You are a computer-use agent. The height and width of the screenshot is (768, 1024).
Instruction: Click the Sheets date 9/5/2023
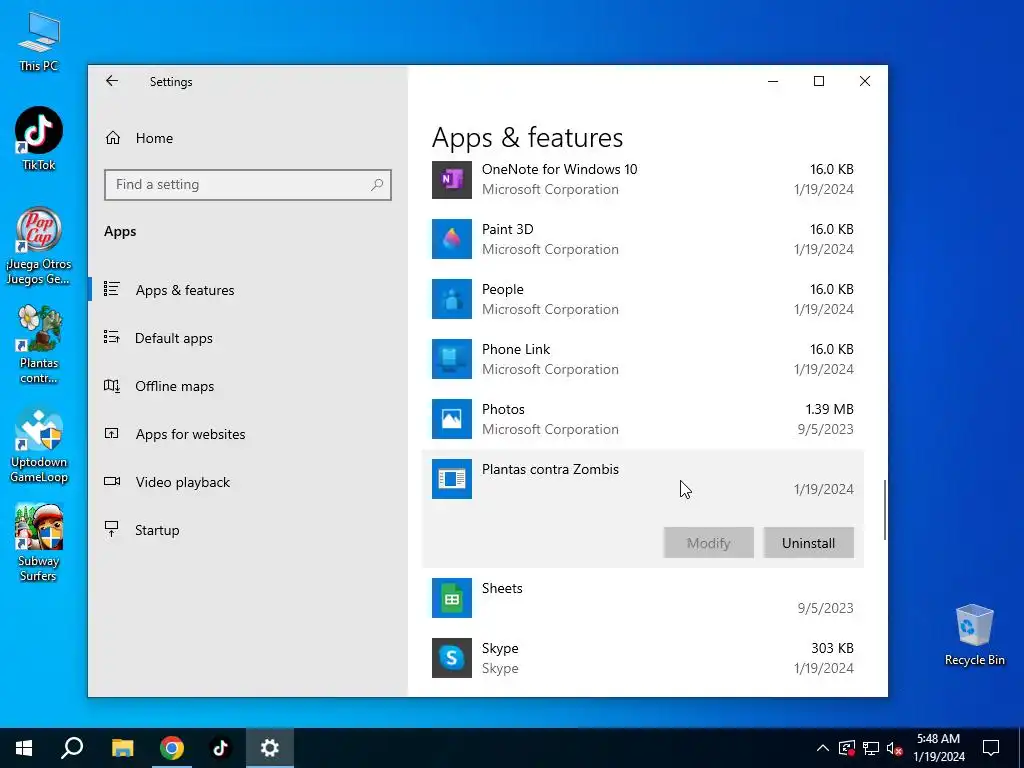825,608
